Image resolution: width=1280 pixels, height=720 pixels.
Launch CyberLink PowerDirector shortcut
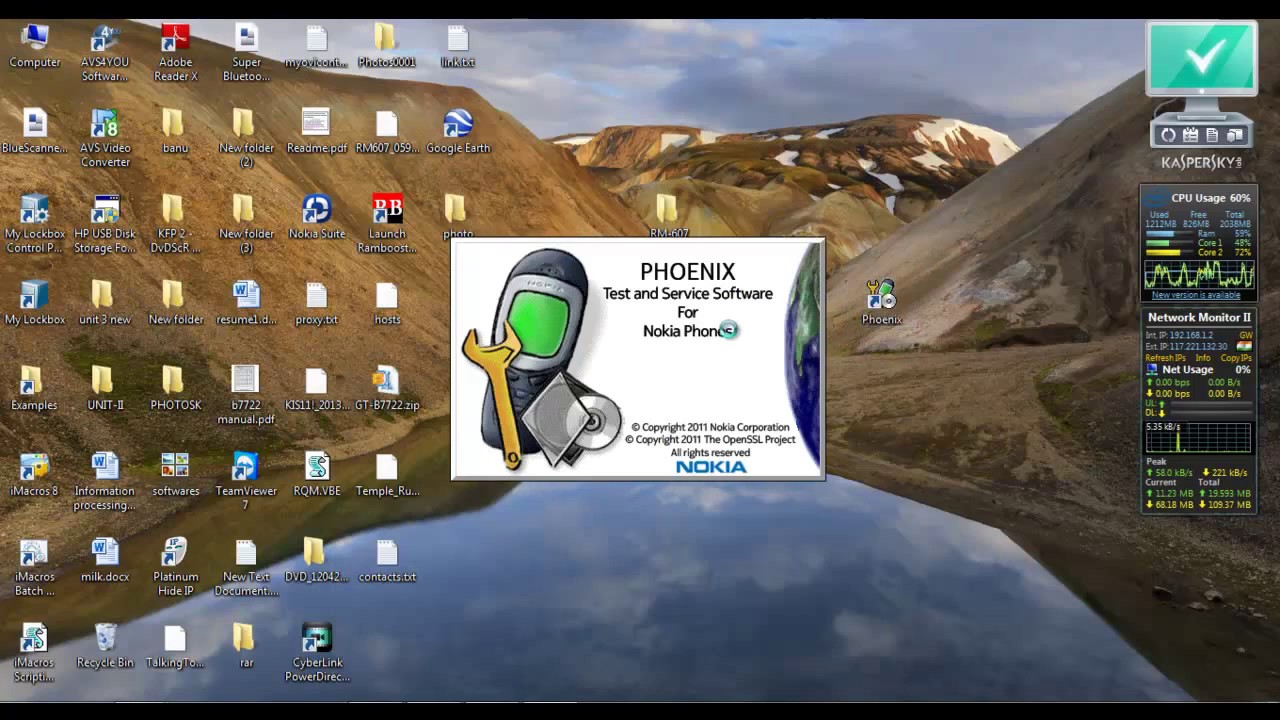(316, 655)
